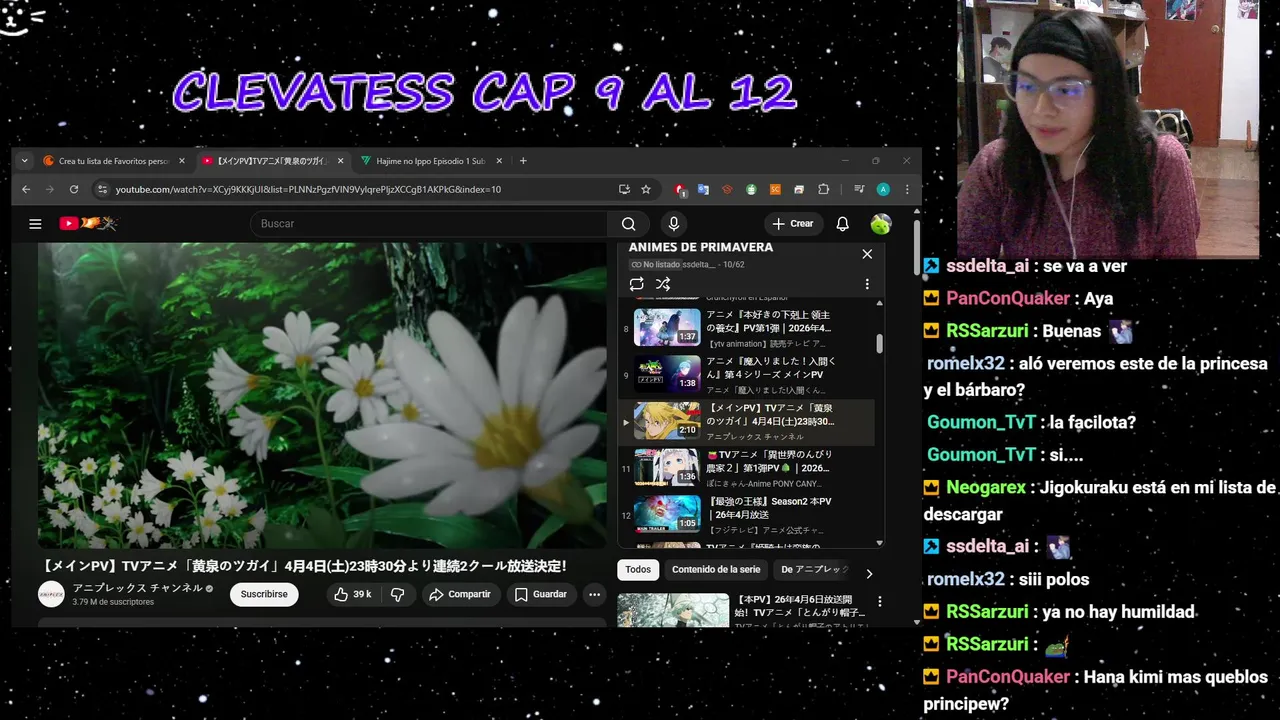Bookmark this page with the star
The height and width of the screenshot is (720, 1280).
646,189
